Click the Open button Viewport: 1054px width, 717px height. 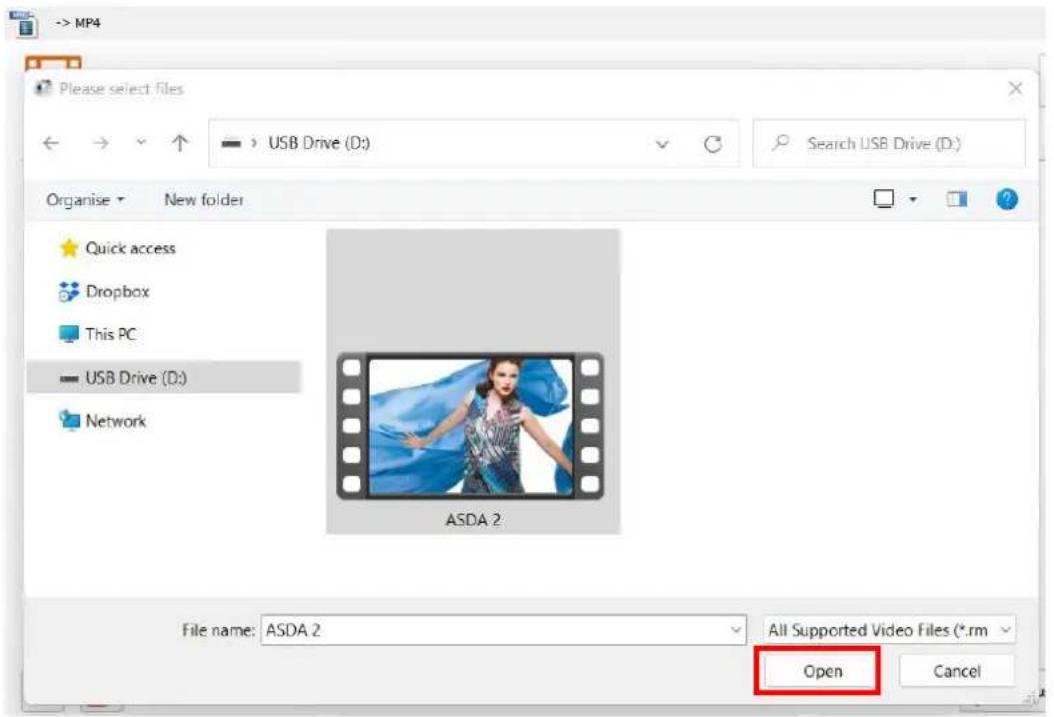[x=822, y=671]
